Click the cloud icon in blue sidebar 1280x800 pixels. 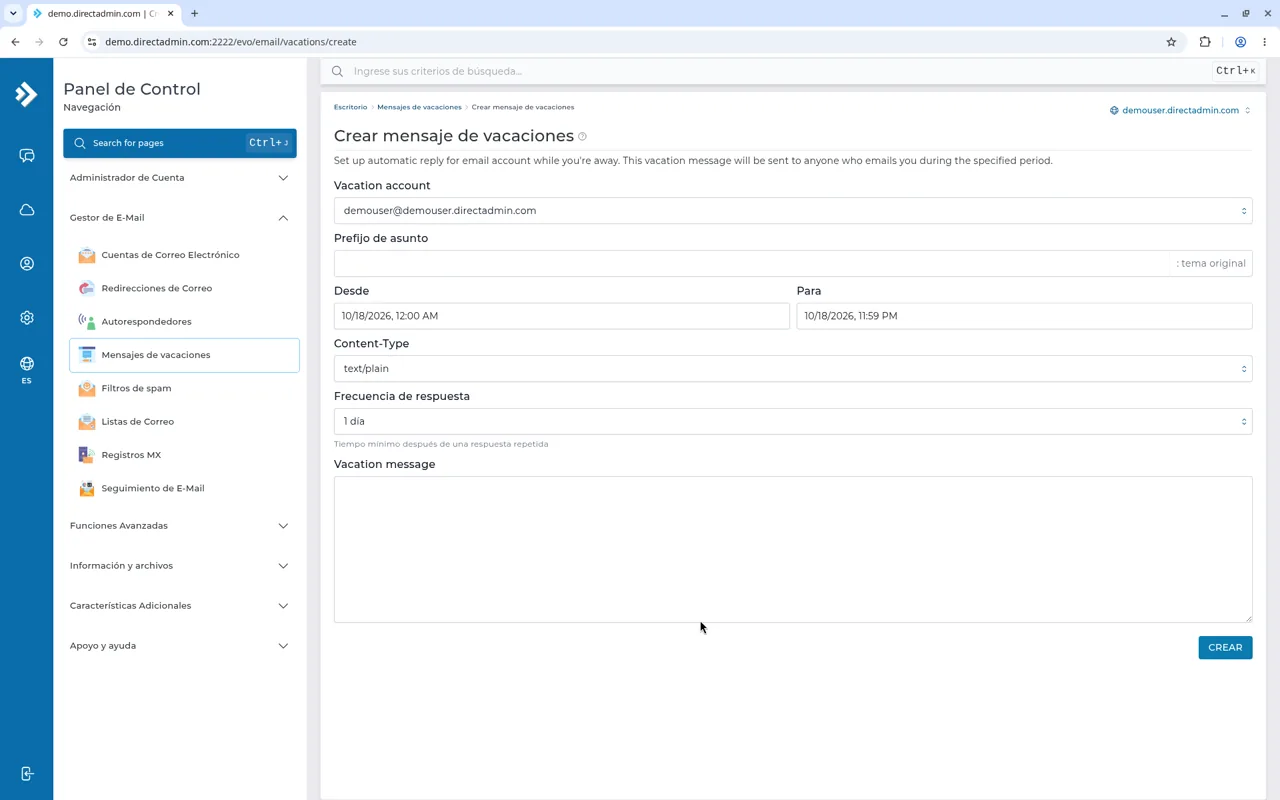27,210
